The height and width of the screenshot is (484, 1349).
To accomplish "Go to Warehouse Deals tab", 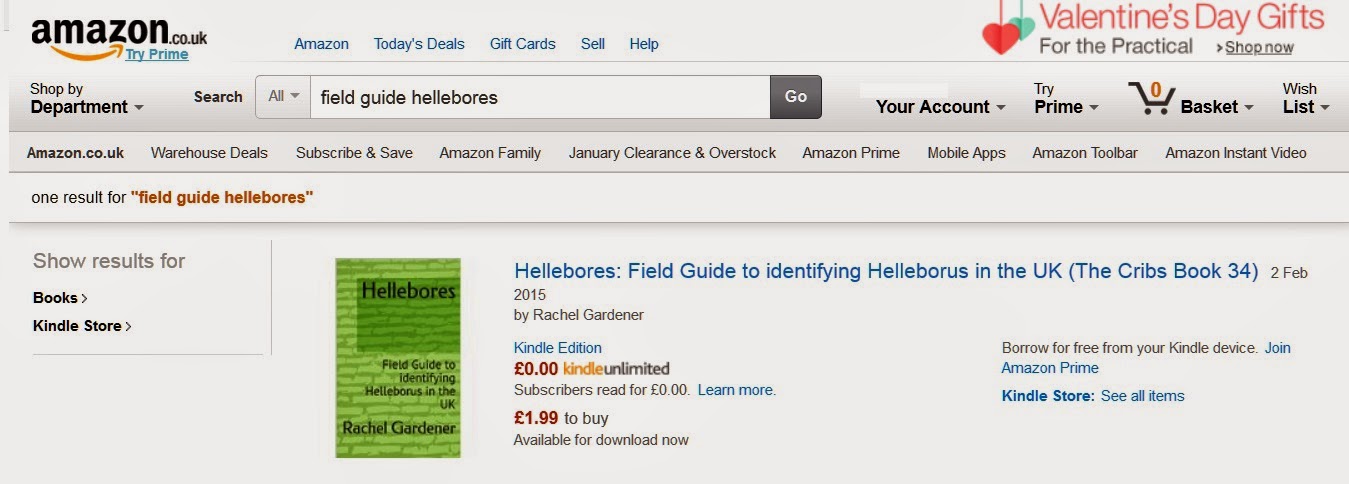I will [209, 153].
